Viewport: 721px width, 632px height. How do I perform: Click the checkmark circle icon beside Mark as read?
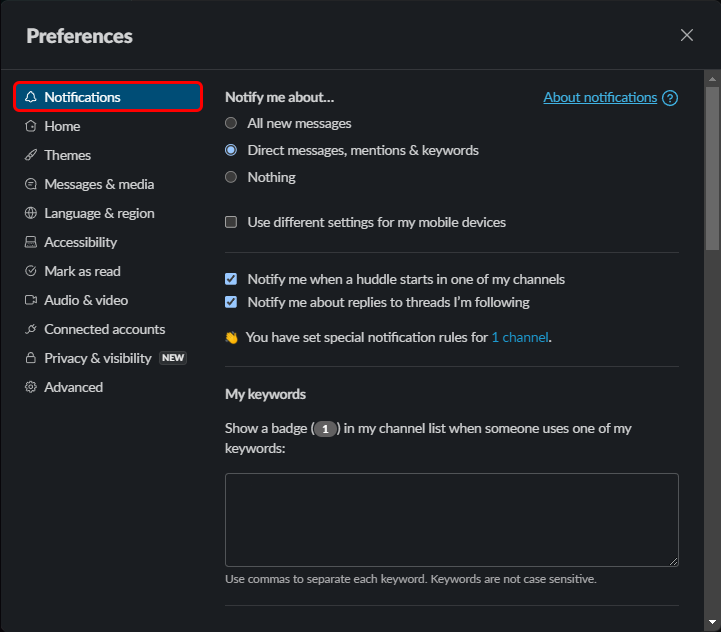[31, 271]
